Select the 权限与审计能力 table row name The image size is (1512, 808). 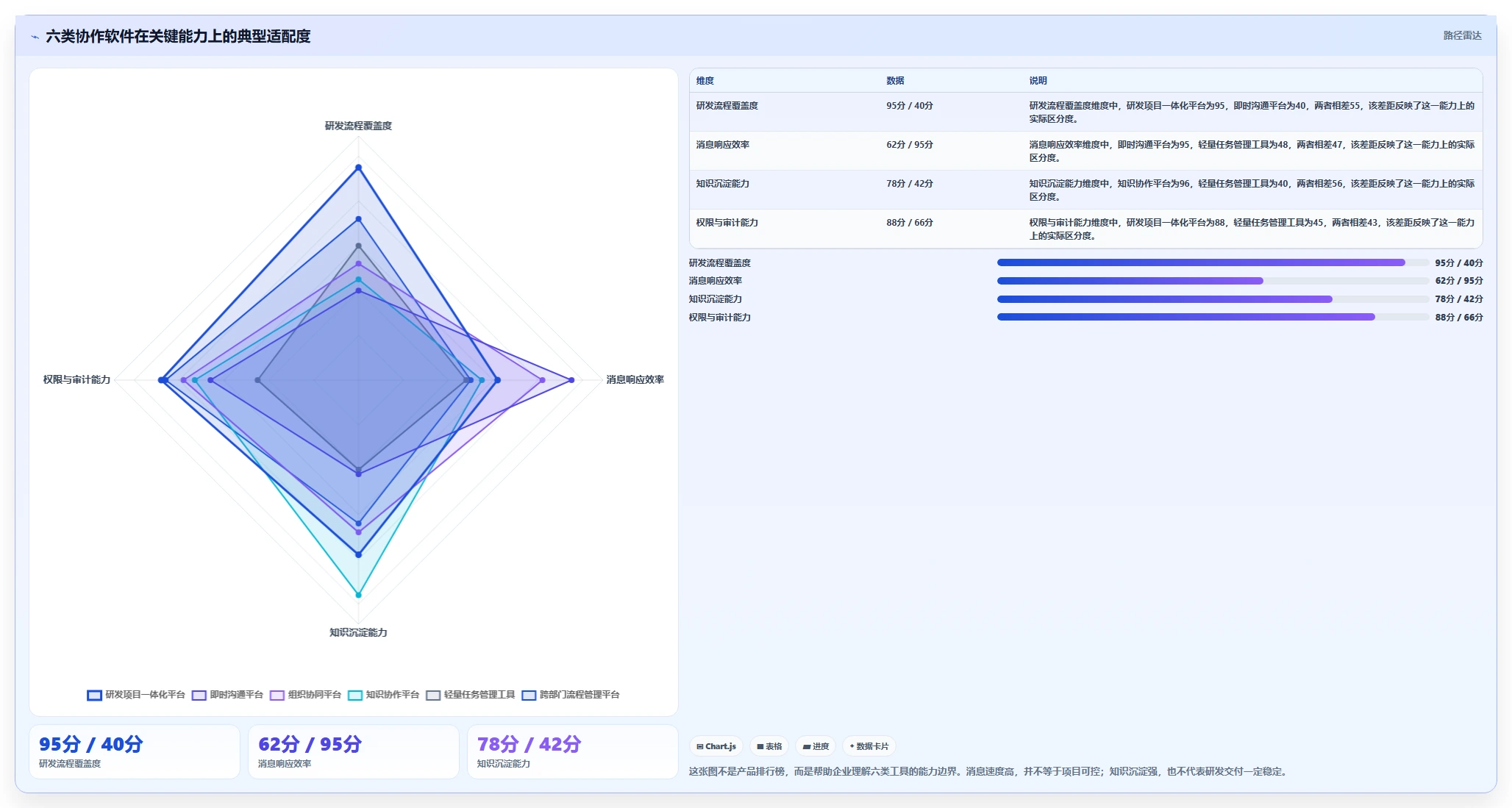pyautogui.click(x=727, y=223)
